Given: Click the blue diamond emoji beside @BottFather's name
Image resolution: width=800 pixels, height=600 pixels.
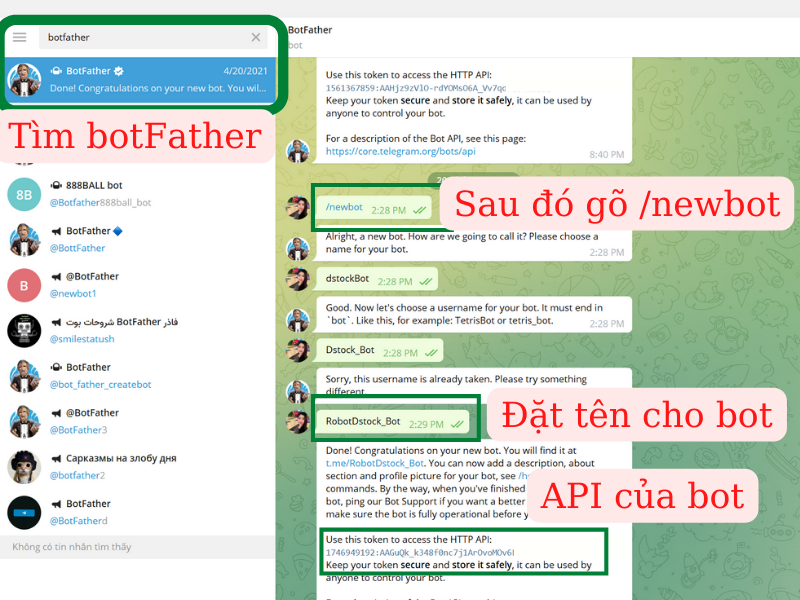Looking at the screenshot, I should tap(118, 231).
